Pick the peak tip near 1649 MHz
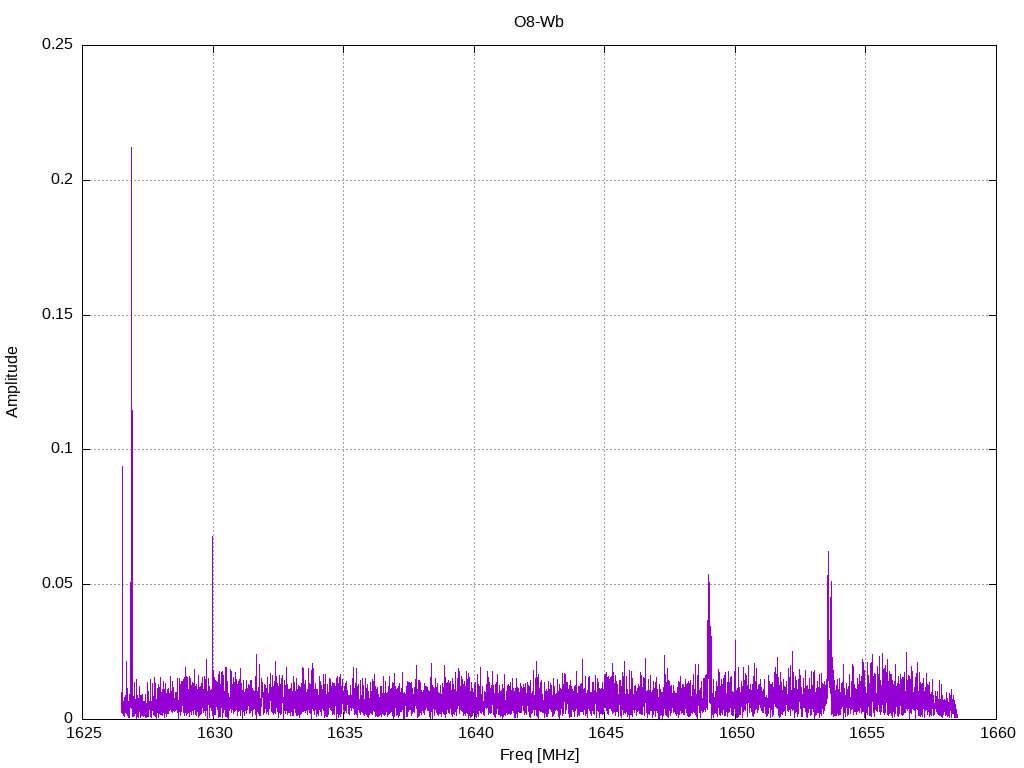Viewport: 1024px width, 768px height. [708, 575]
